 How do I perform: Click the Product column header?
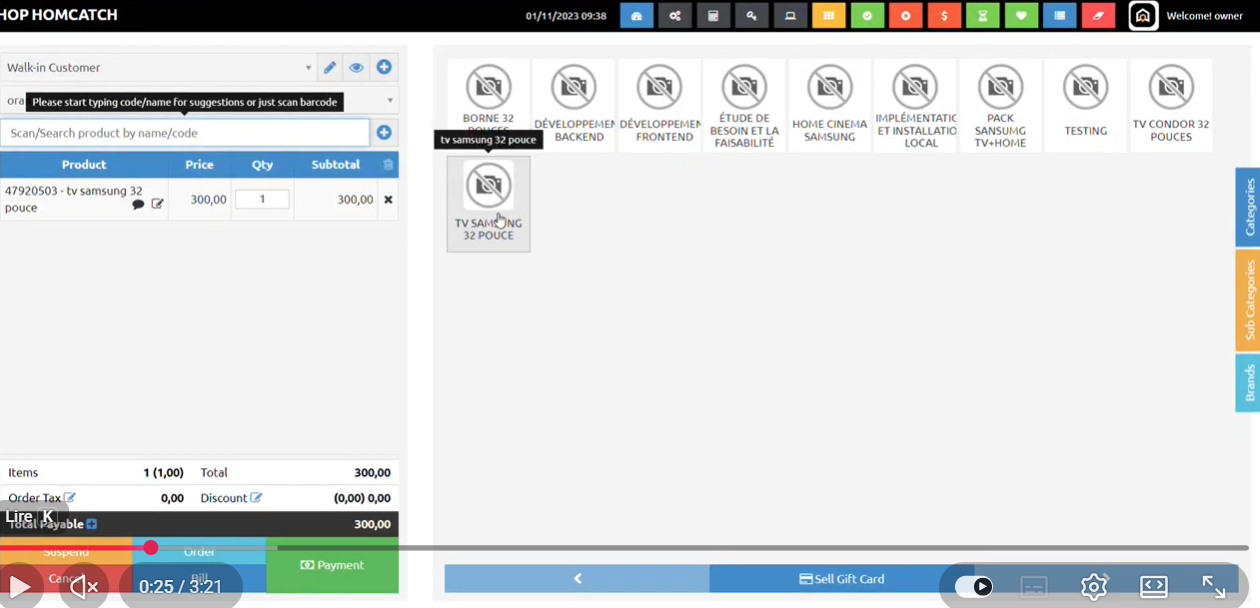click(84, 165)
